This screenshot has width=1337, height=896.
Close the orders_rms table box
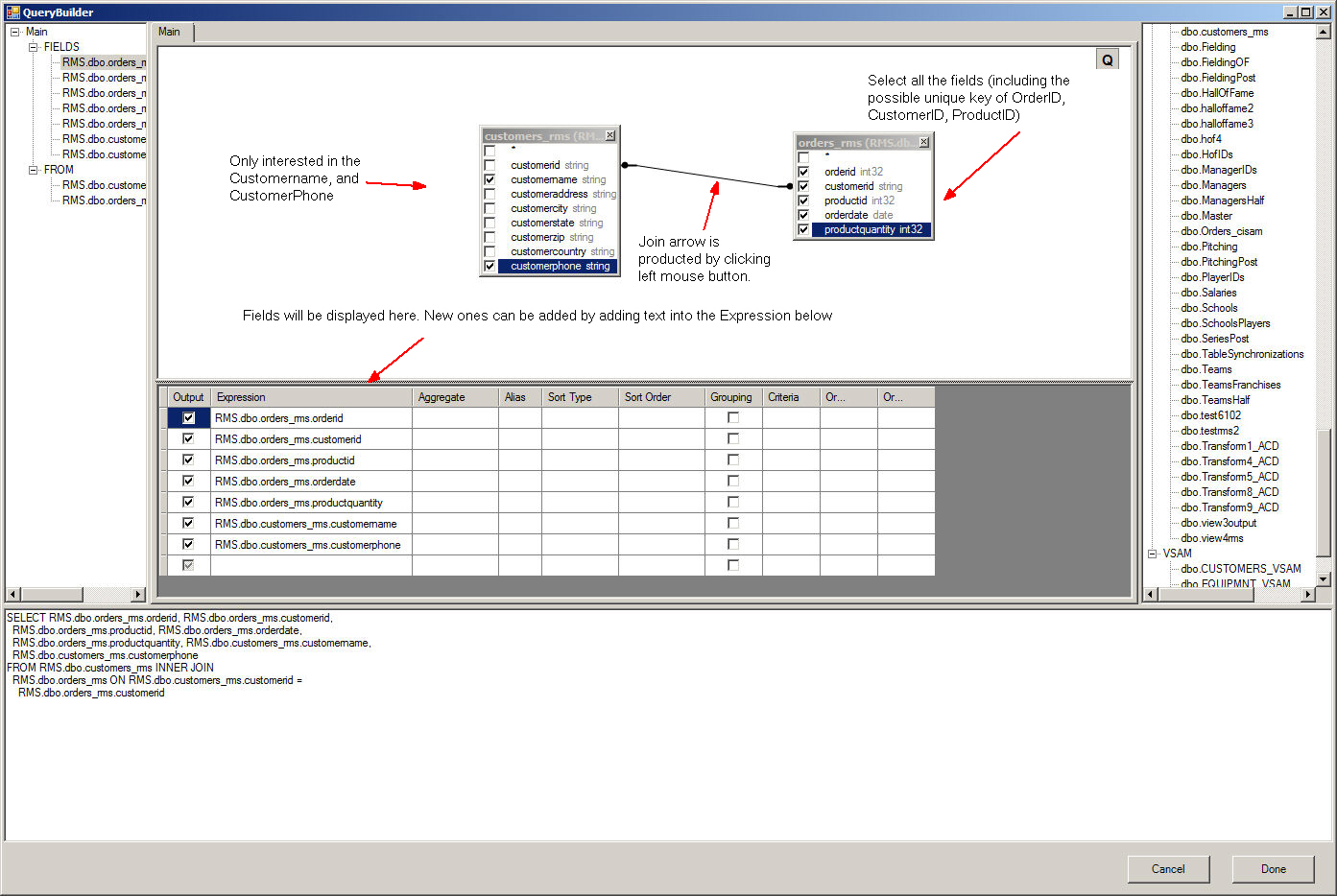[924, 142]
